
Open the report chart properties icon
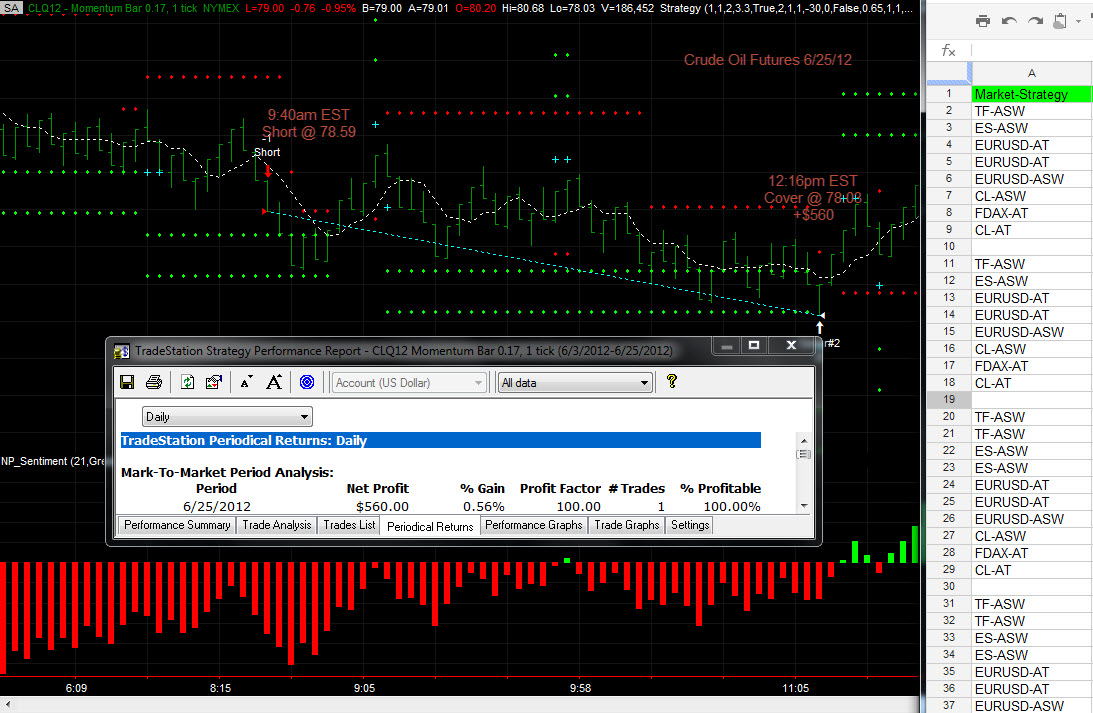point(214,382)
